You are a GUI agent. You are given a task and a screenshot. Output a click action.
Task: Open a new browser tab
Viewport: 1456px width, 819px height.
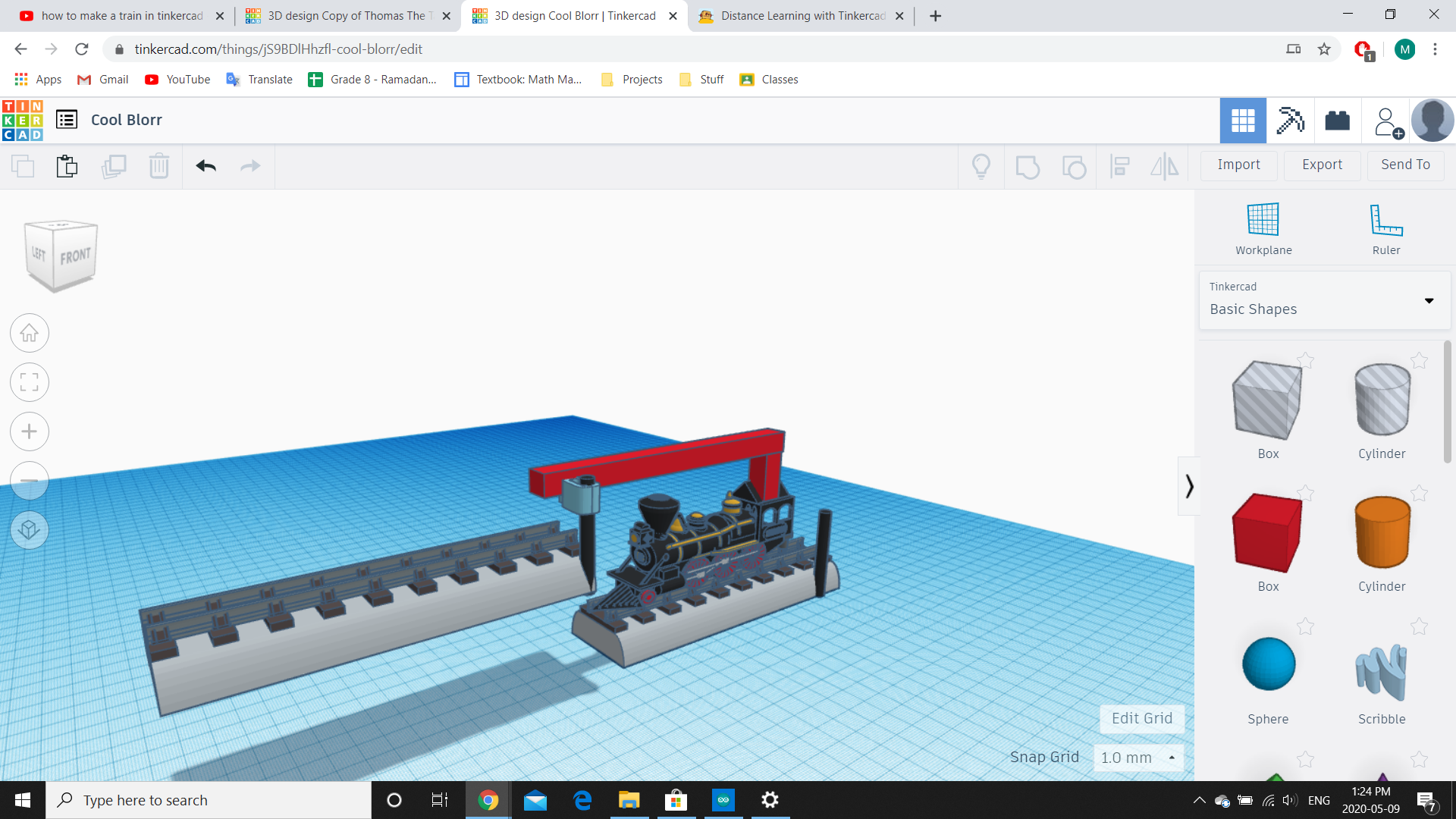tap(935, 16)
